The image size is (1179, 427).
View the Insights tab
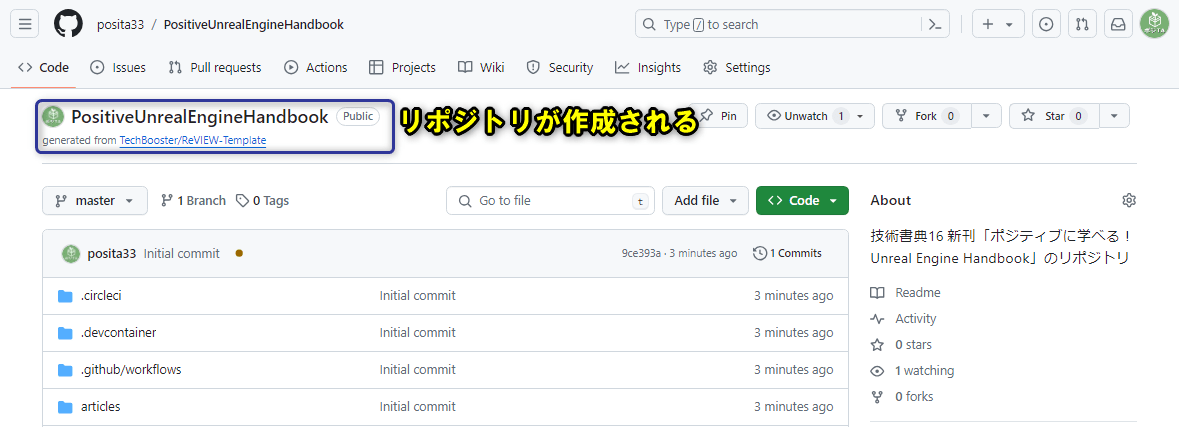pos(648,68)
